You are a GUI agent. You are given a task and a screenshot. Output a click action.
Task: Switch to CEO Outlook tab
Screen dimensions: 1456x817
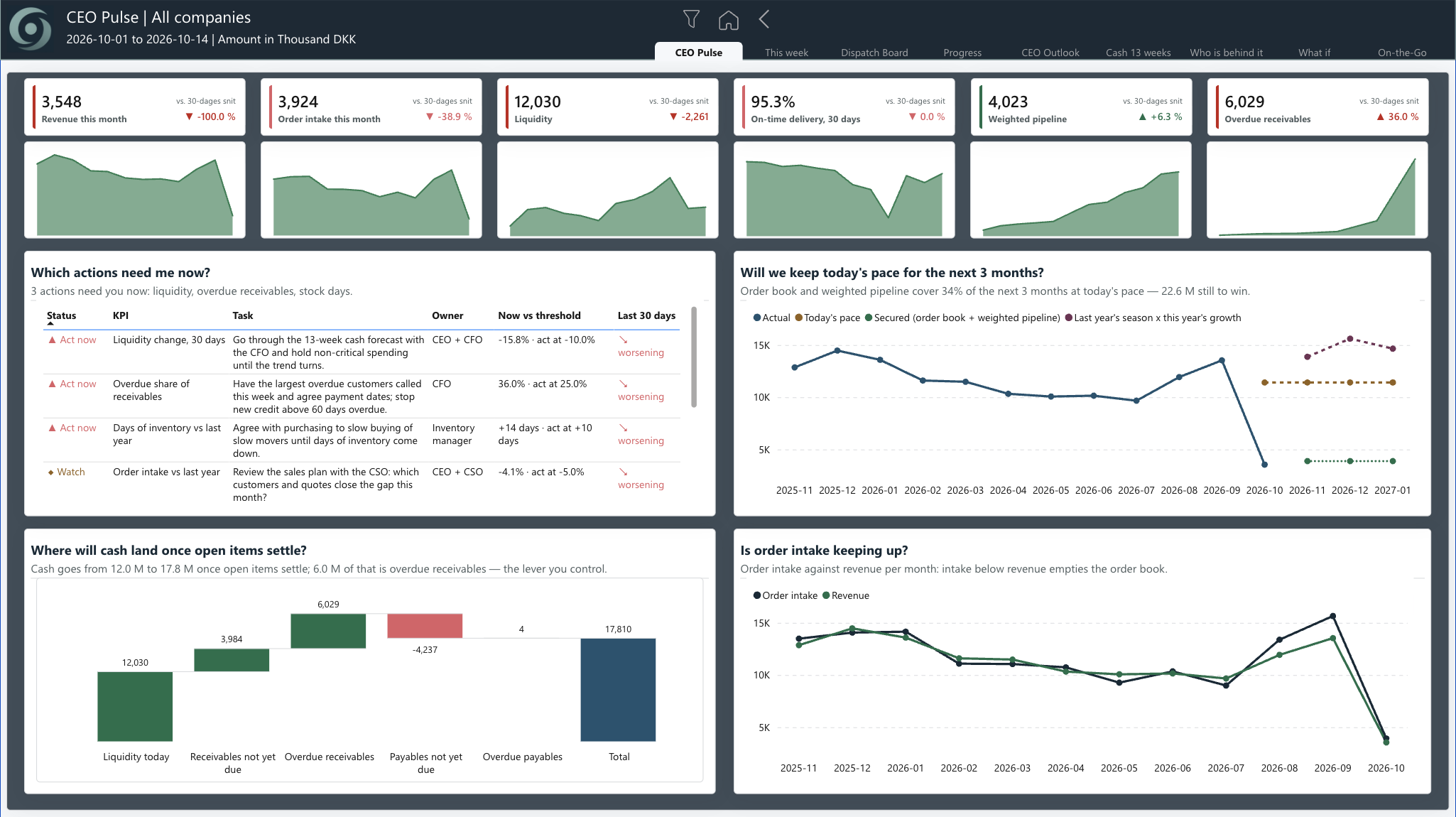coord(1050,53)
